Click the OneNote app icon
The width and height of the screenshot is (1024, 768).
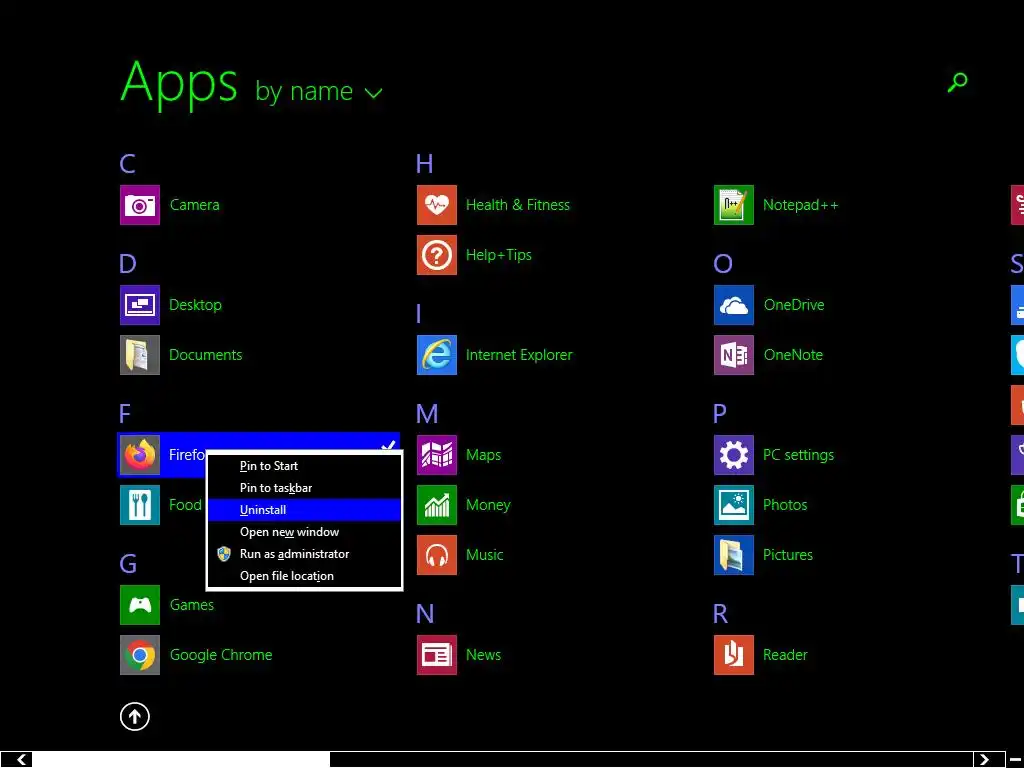734,355
